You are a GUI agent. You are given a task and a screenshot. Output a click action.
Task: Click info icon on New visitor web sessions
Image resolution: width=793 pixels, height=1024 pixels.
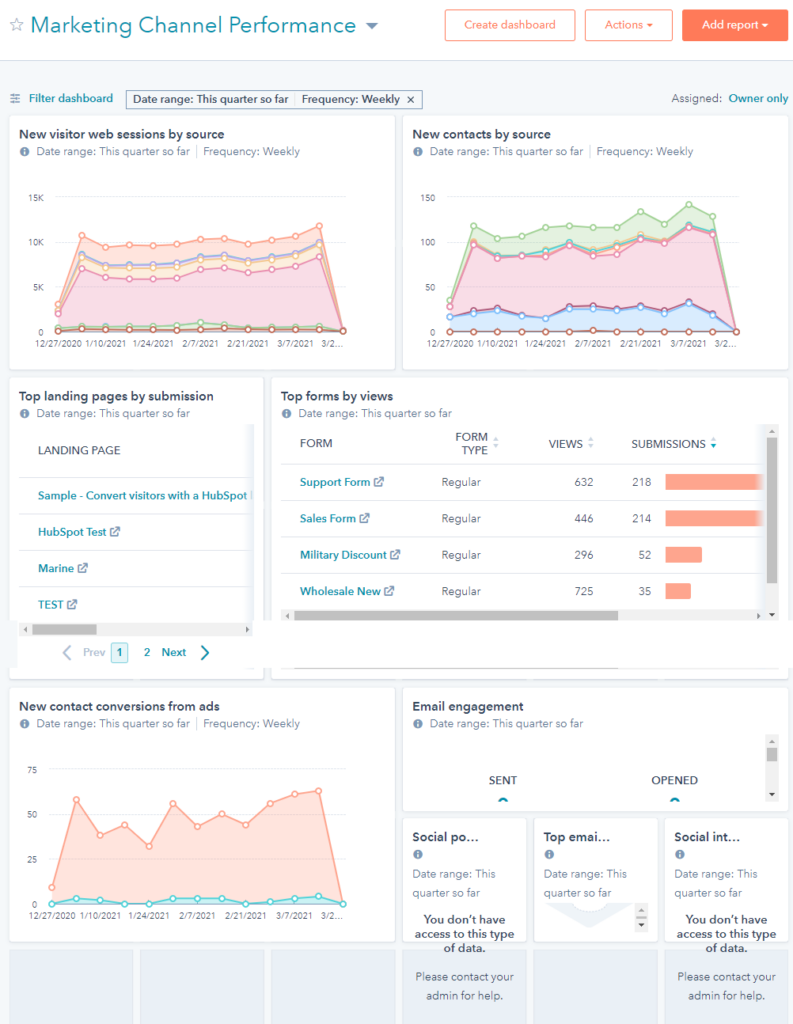25,152
